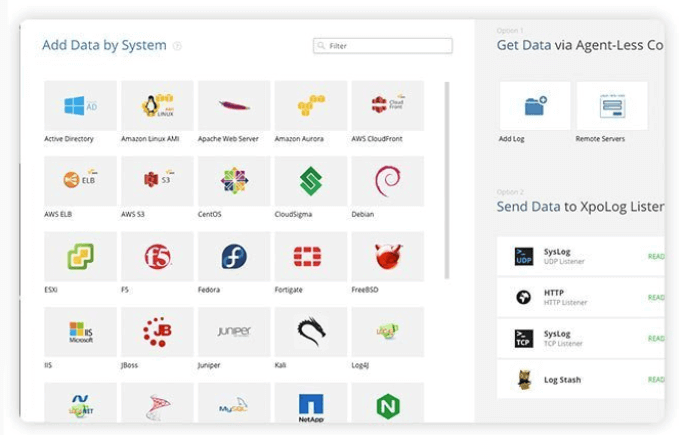Select the SysLog UDP Listener row

581,256
